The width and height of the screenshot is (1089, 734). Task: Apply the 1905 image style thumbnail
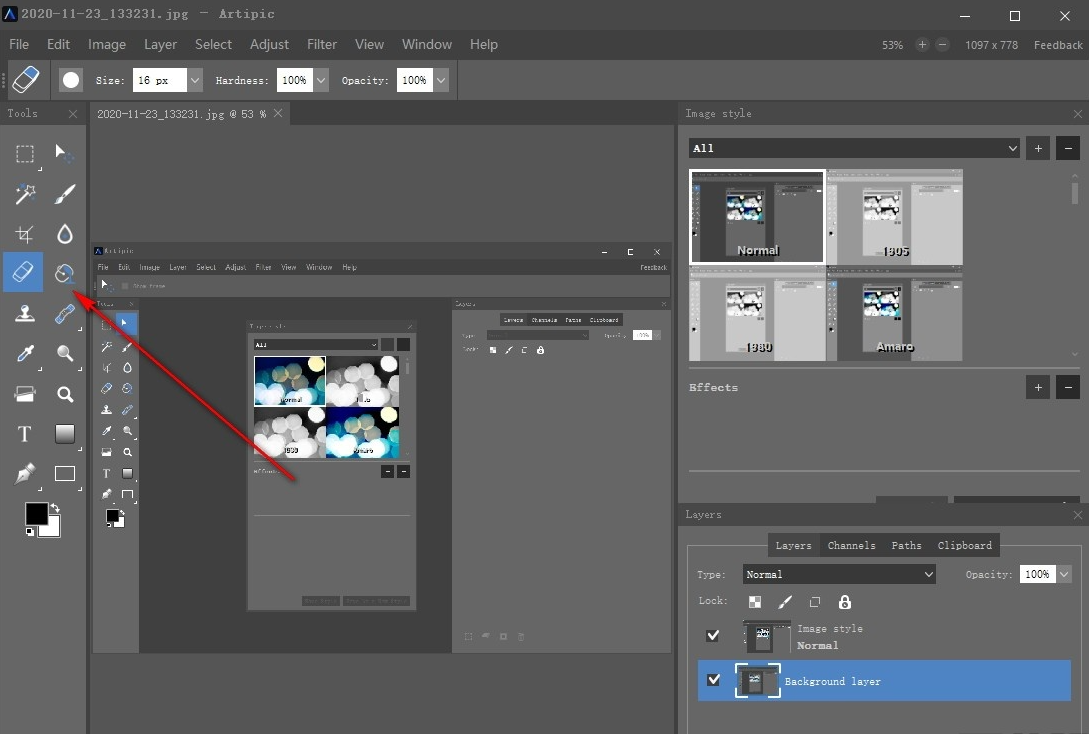click(x=895, y=217)
